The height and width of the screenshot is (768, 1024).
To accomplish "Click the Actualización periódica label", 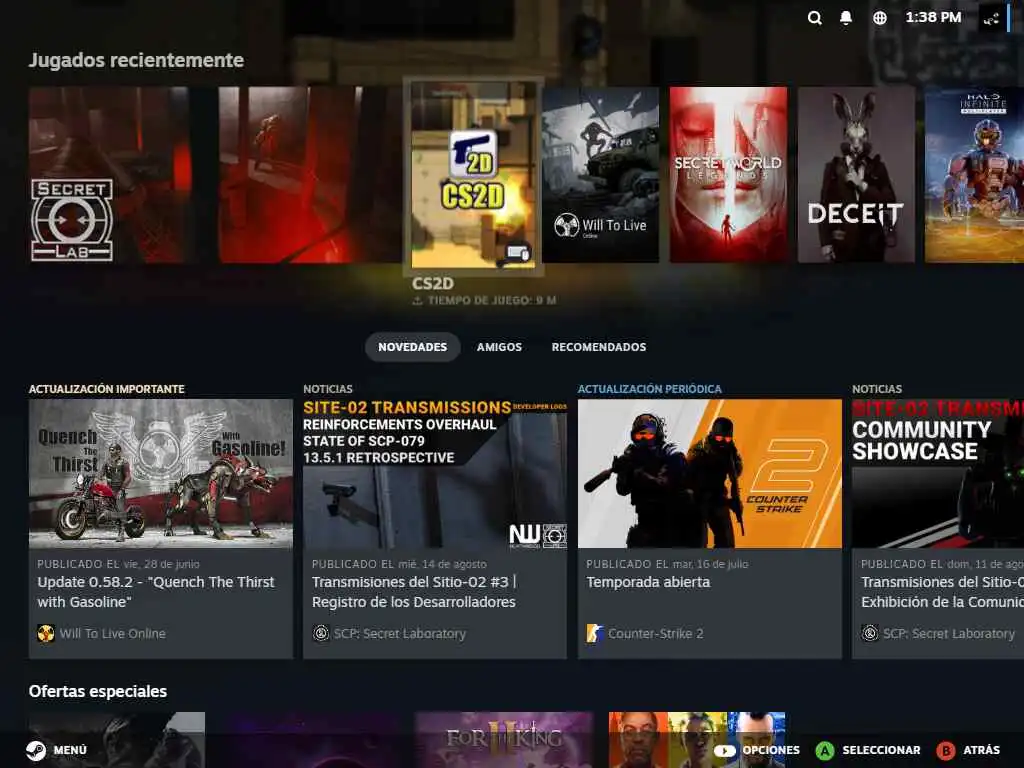I will (650, 389).
